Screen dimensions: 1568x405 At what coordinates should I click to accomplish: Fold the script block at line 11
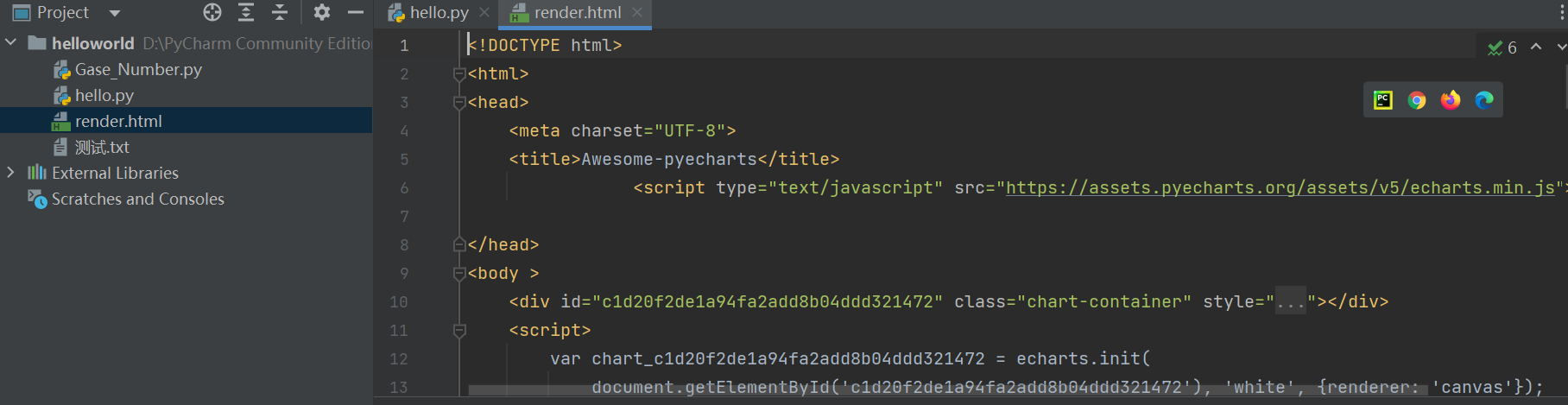pos(459,331)
